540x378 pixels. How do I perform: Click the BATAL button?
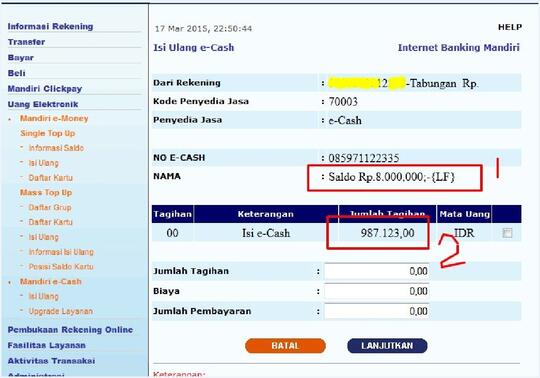pos(285,346)
